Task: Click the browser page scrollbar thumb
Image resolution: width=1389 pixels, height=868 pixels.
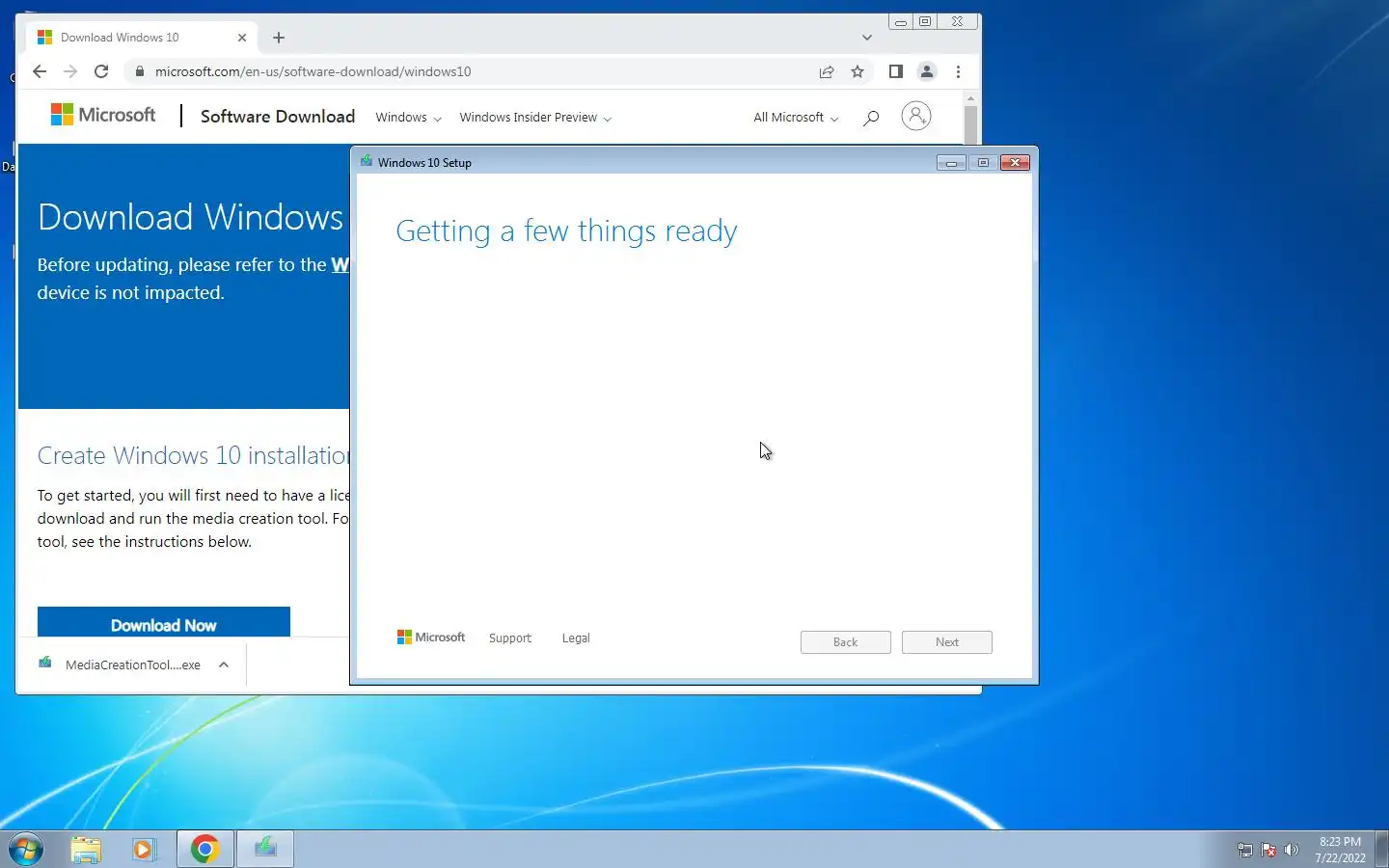Action: coord(970,125)
